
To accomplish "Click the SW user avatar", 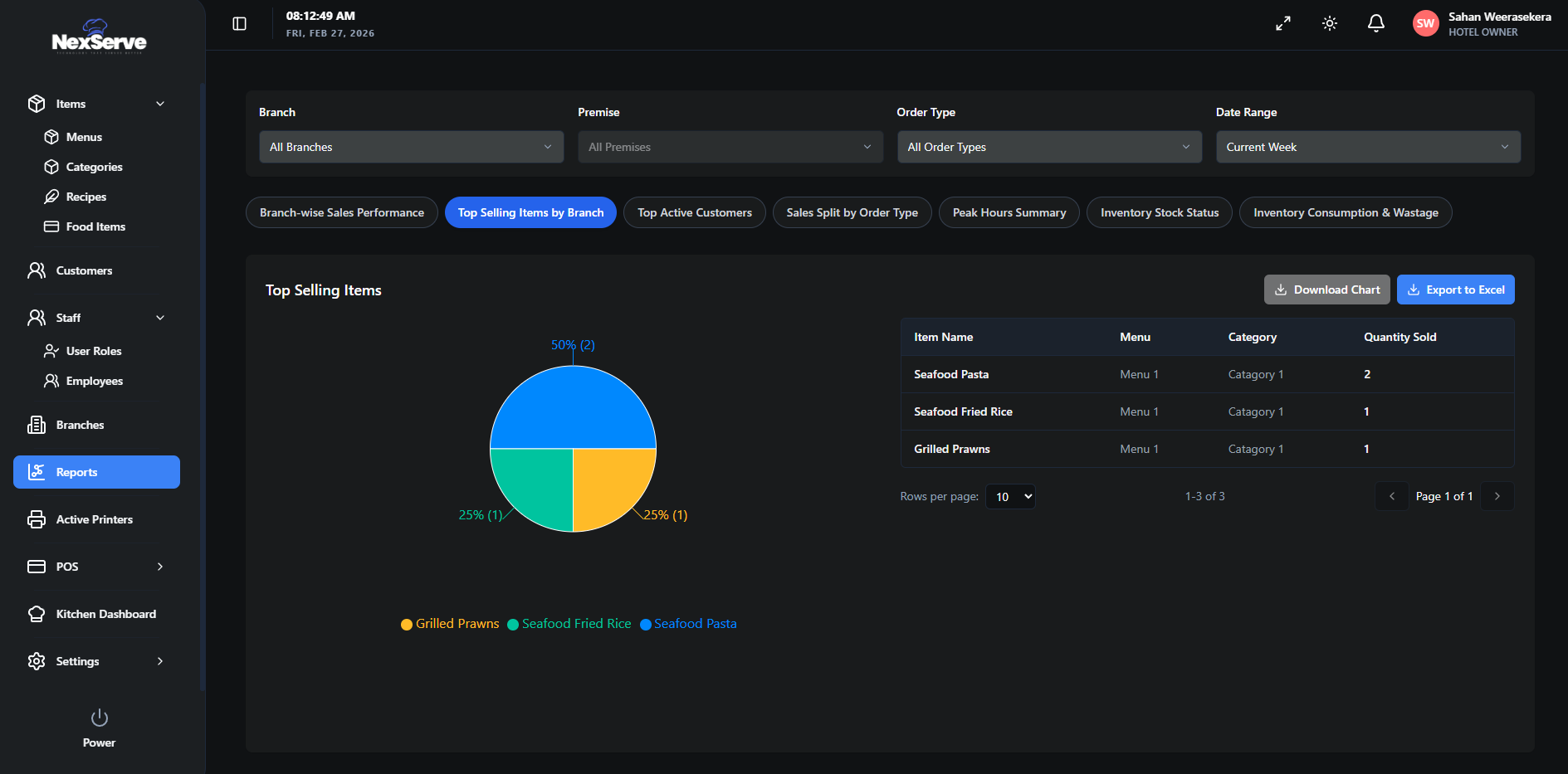I will coord(1425,24).
